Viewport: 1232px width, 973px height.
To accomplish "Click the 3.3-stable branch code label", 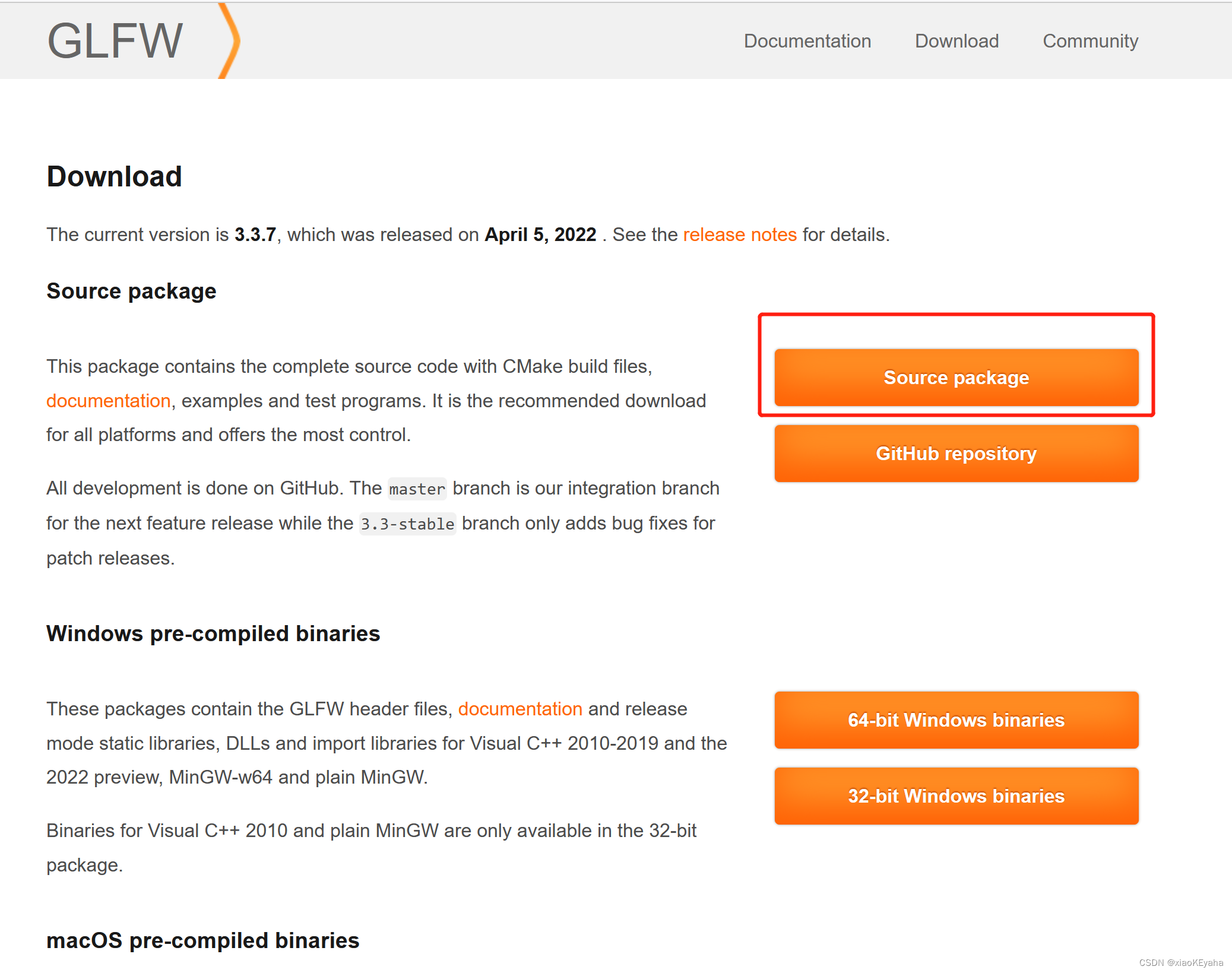I will [x=407, y=524].
